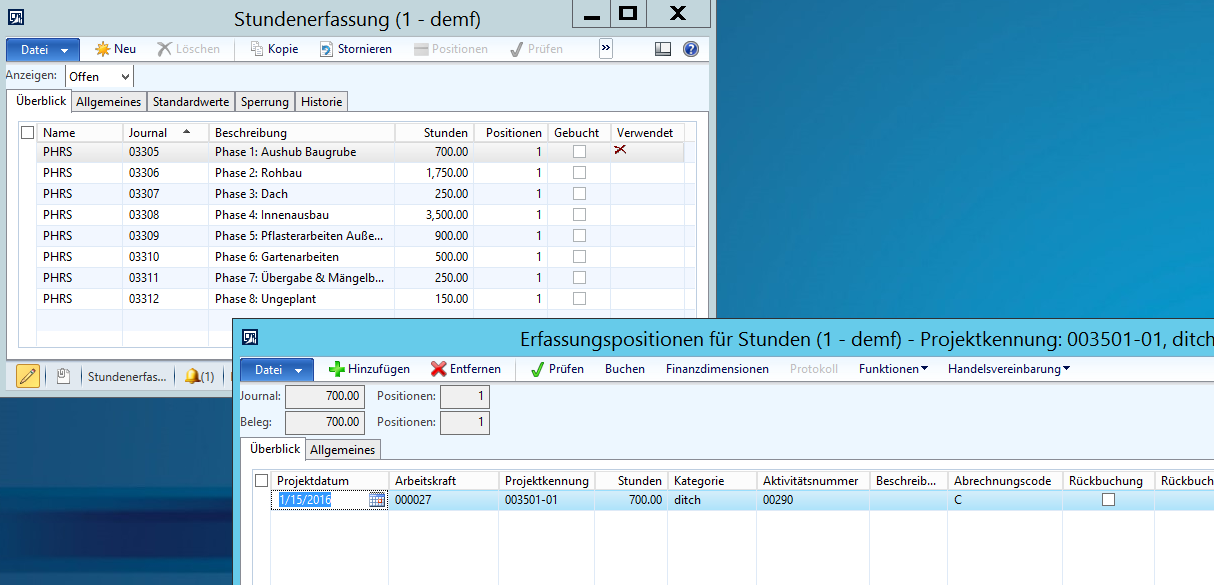Expand the Funktionen dropdown menu

pyautogui.click(x=893, y=369)
